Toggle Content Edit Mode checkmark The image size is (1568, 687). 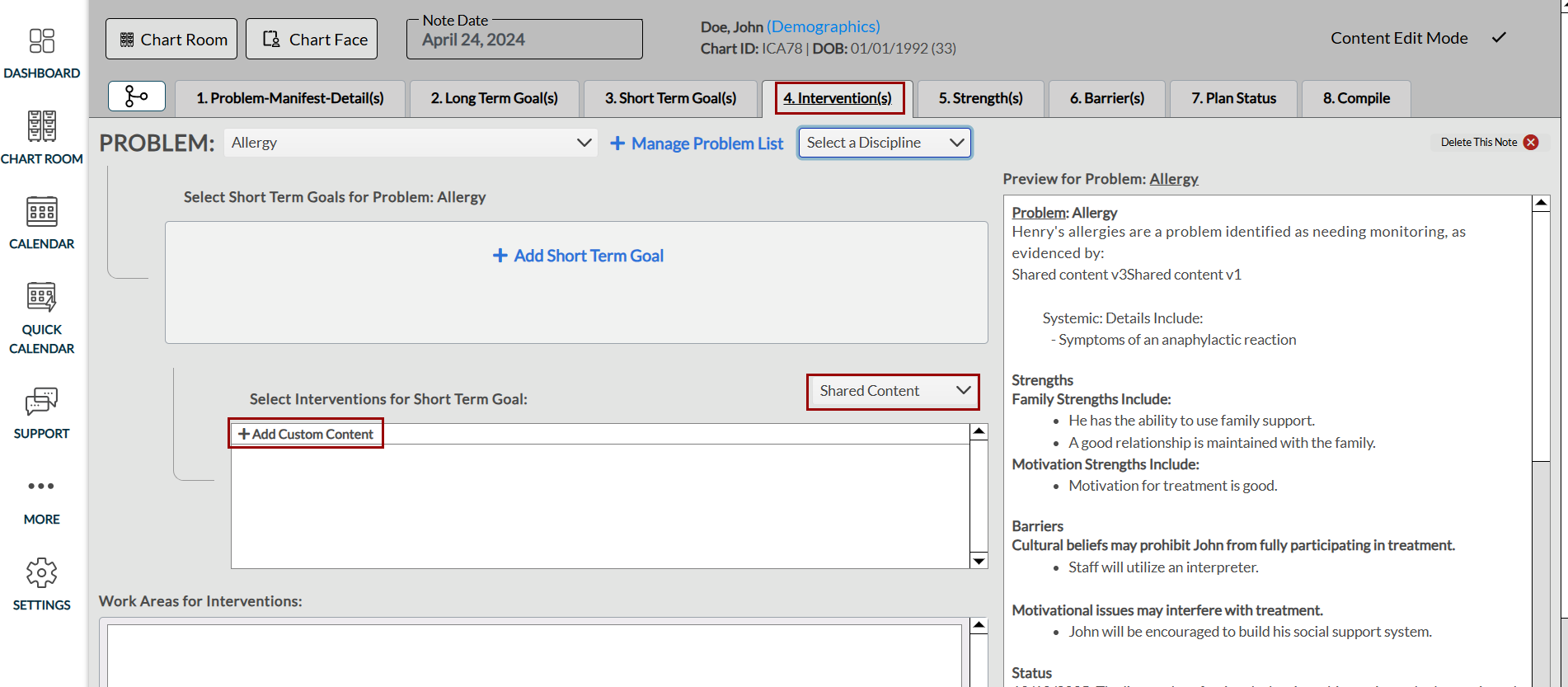pos(1499,38)
